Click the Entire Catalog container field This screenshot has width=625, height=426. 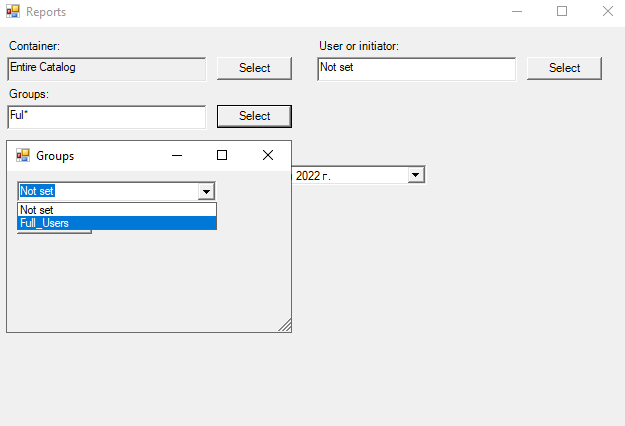pyautogui.click(x=106, y=68)
